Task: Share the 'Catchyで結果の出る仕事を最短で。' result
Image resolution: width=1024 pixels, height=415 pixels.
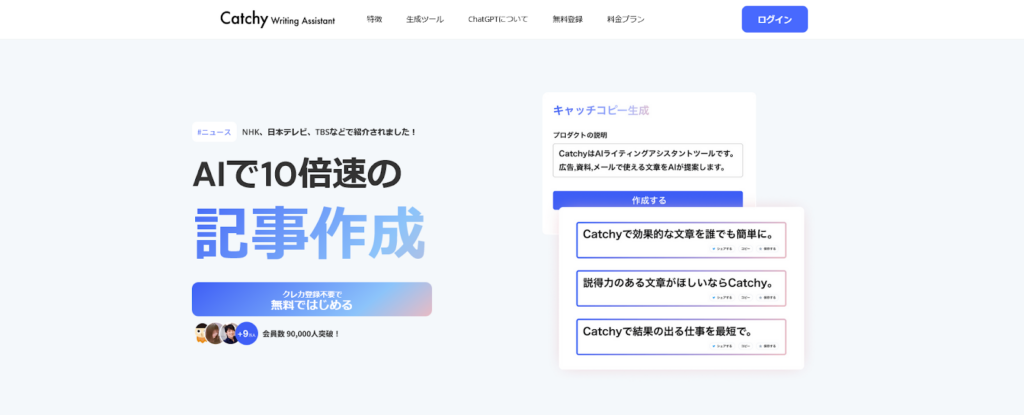Action: (723, 346)
